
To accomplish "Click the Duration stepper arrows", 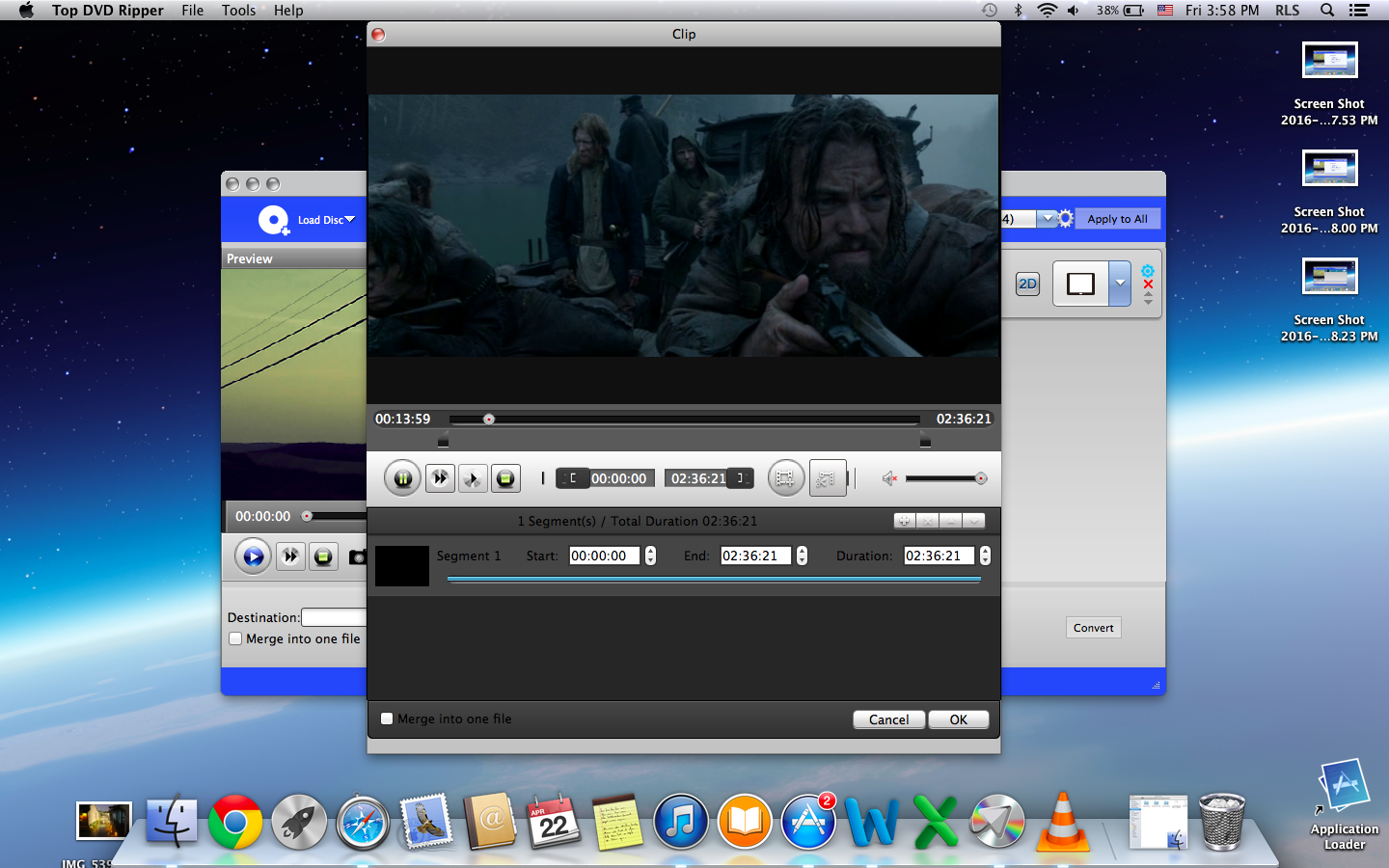I will coord(985,556).
